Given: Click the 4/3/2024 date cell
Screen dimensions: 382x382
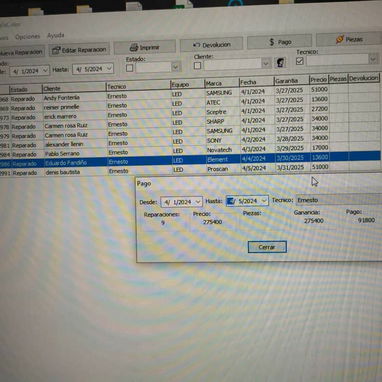Looking at the screenshot, I should (257, 149).
